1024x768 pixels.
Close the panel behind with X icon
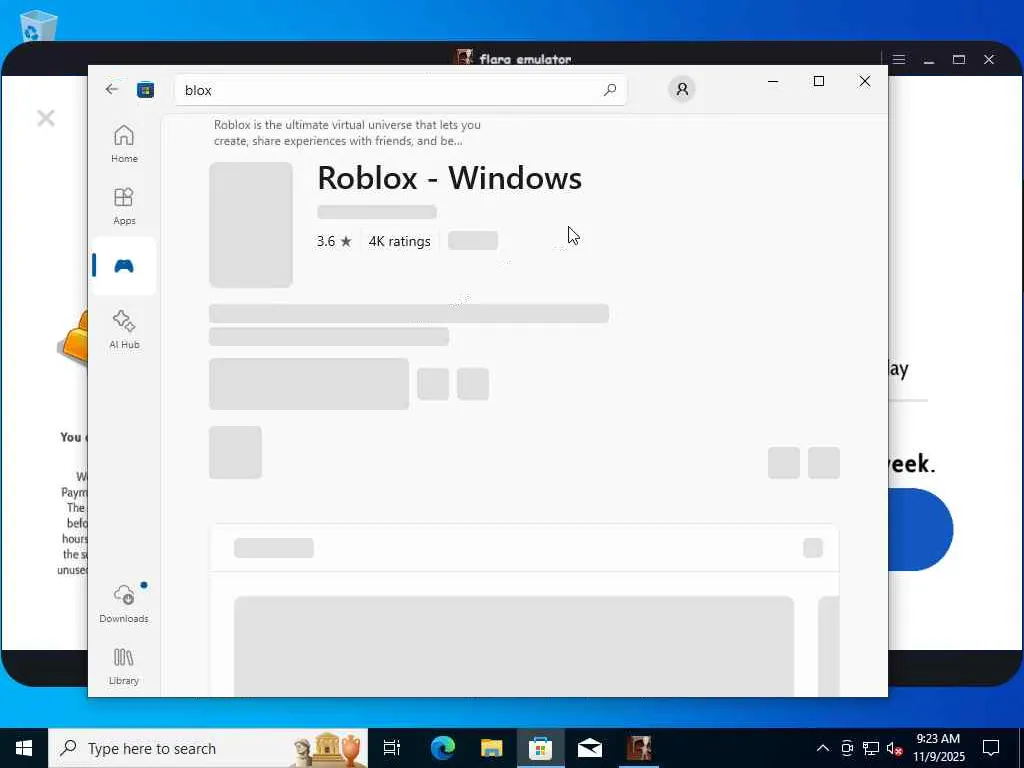(46, 118)
